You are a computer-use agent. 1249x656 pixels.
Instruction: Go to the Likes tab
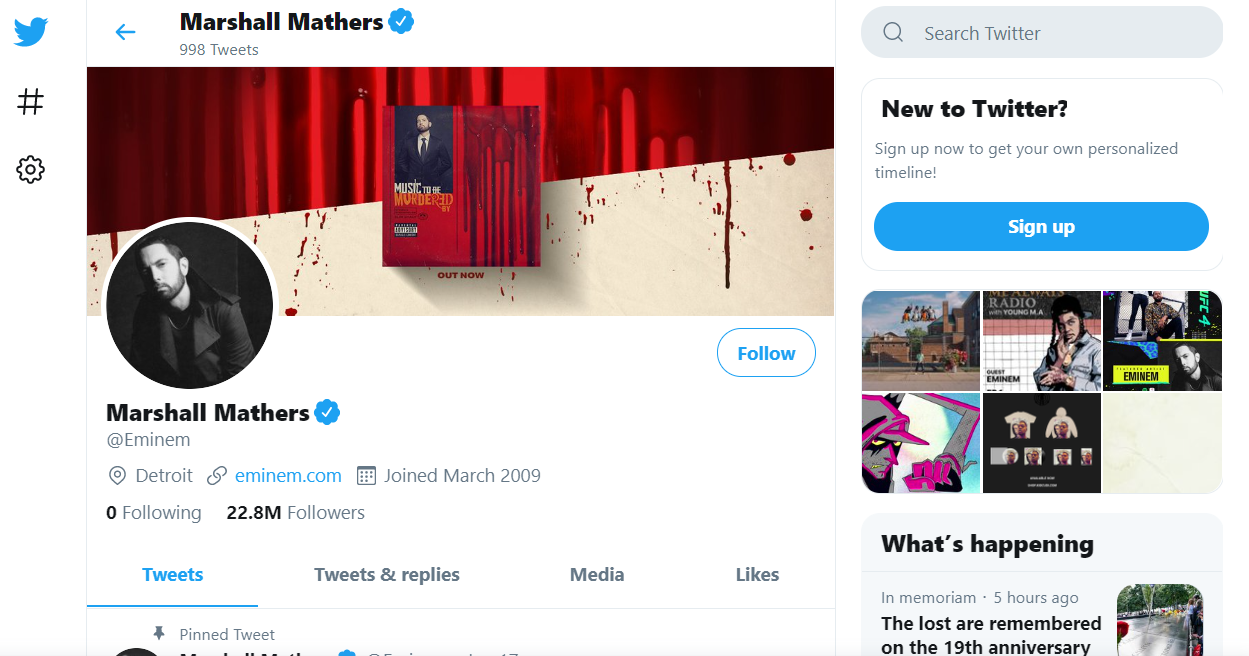coord(757,575)
